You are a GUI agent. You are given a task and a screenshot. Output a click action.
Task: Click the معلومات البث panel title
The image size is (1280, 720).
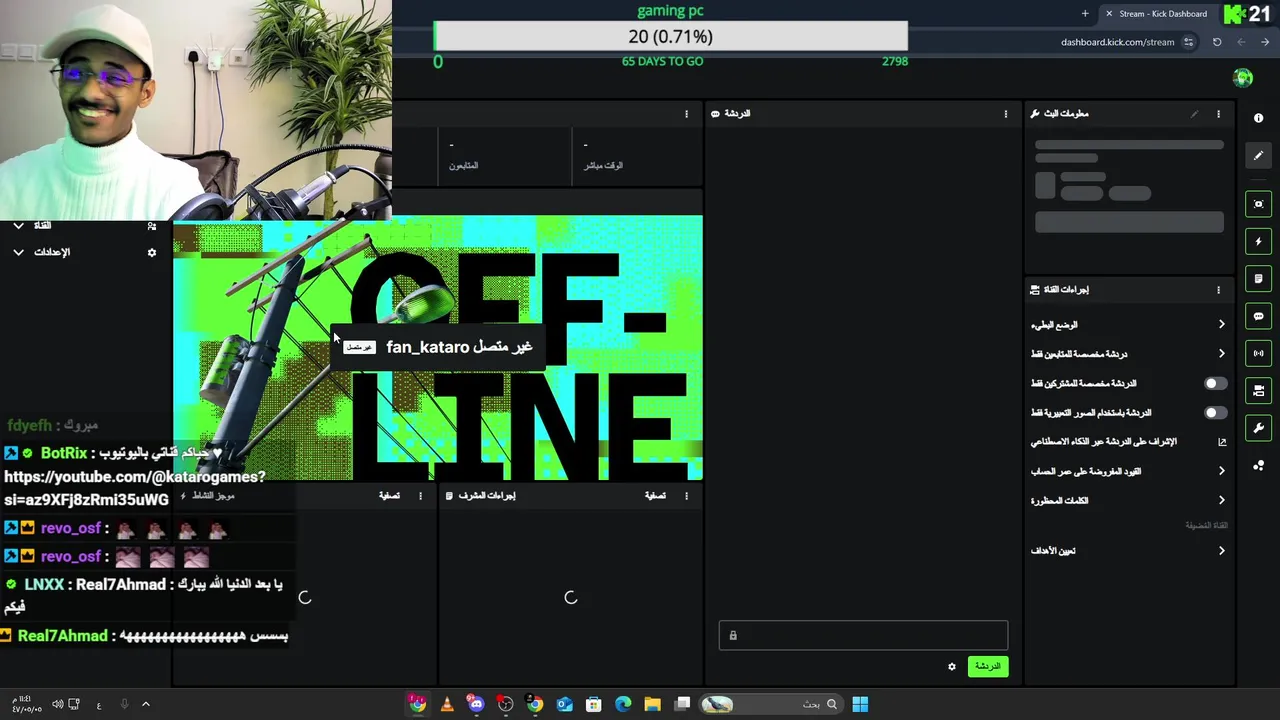pos(1065,114)
